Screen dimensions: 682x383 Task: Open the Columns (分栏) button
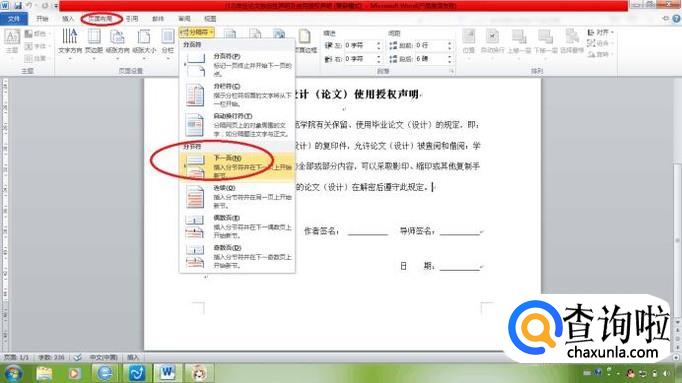point(168,42)
